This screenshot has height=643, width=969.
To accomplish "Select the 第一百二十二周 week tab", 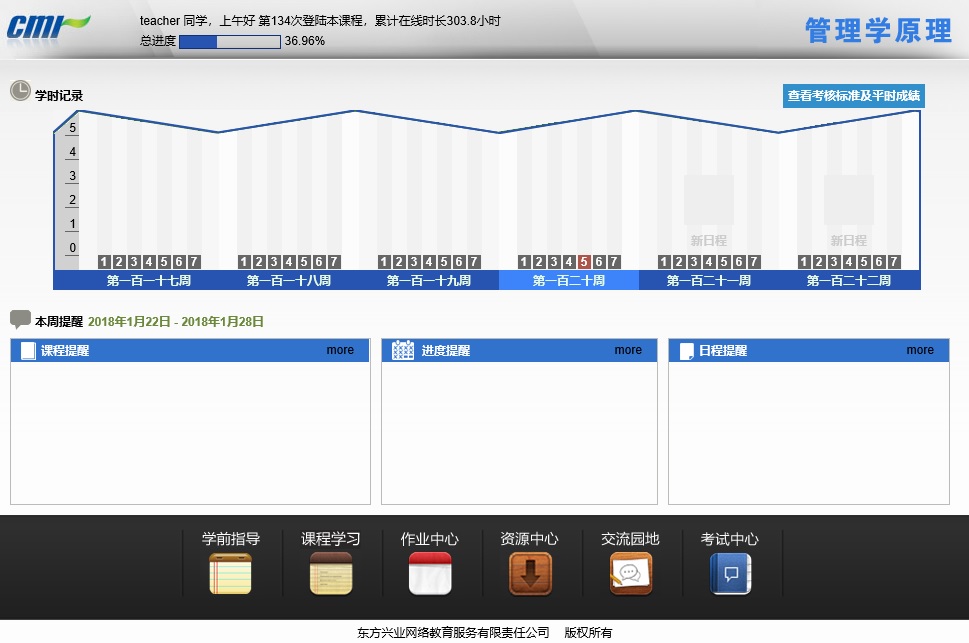I will (848, 280).
